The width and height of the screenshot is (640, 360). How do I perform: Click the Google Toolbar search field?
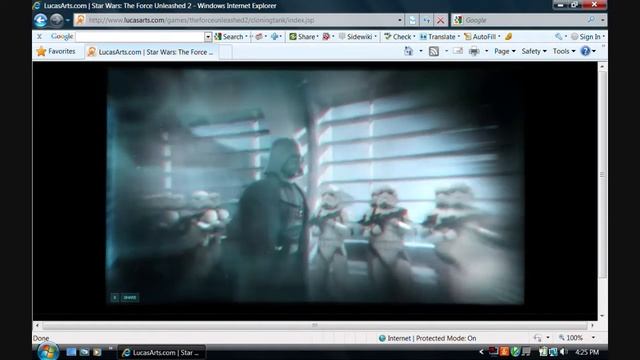[140, 37]
